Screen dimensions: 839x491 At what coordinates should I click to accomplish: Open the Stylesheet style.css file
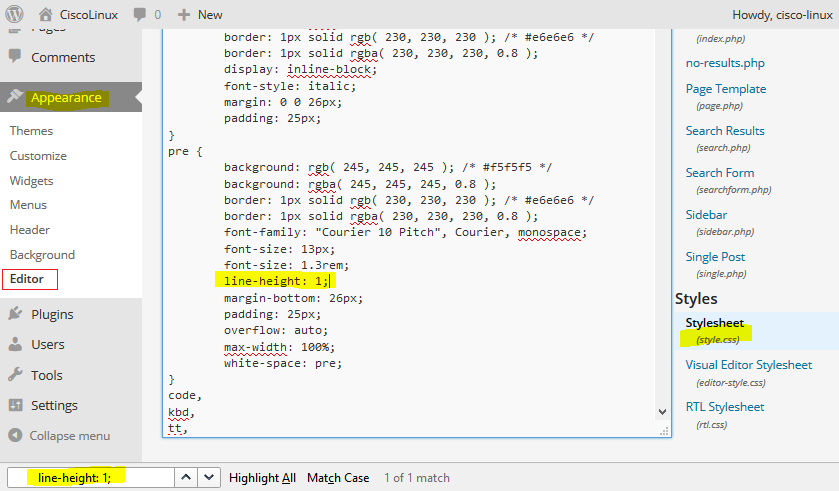[714, 323]
